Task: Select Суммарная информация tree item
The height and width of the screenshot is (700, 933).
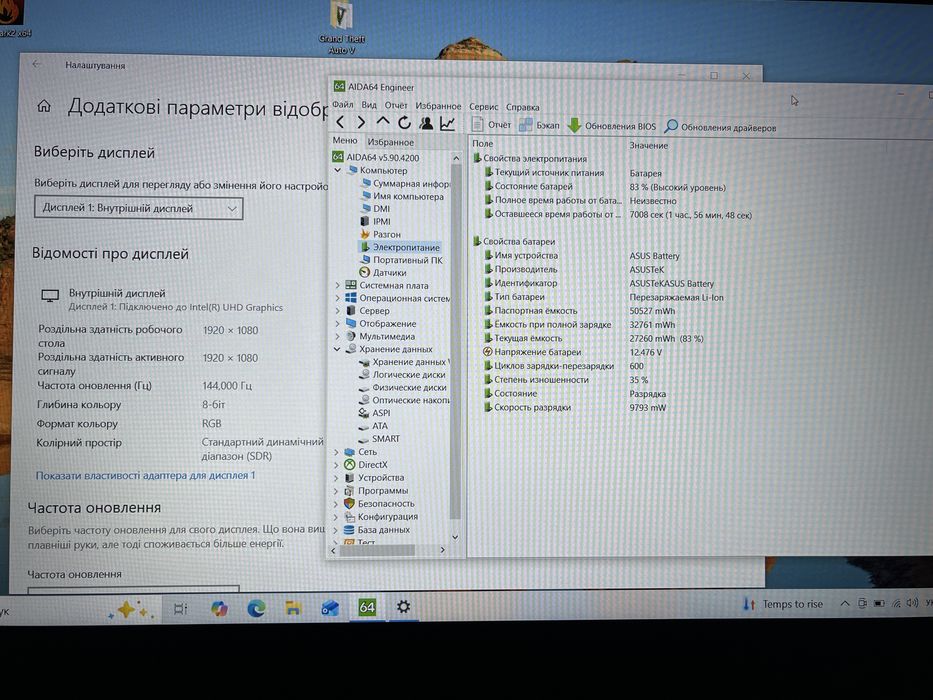Action: coord(406,183)
